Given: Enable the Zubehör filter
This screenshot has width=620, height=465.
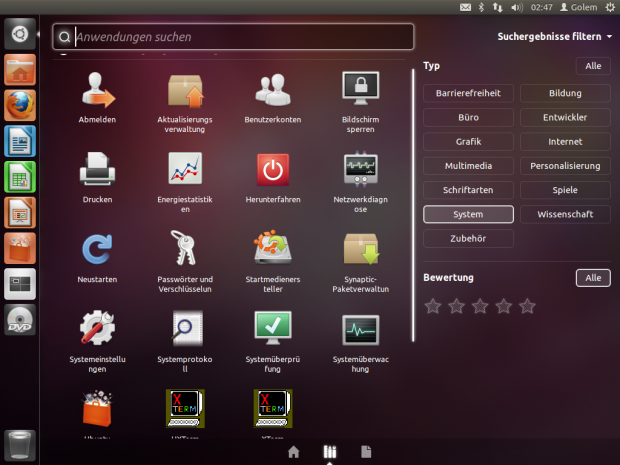Looking at the screenshot, I should [x=468, y=238].
